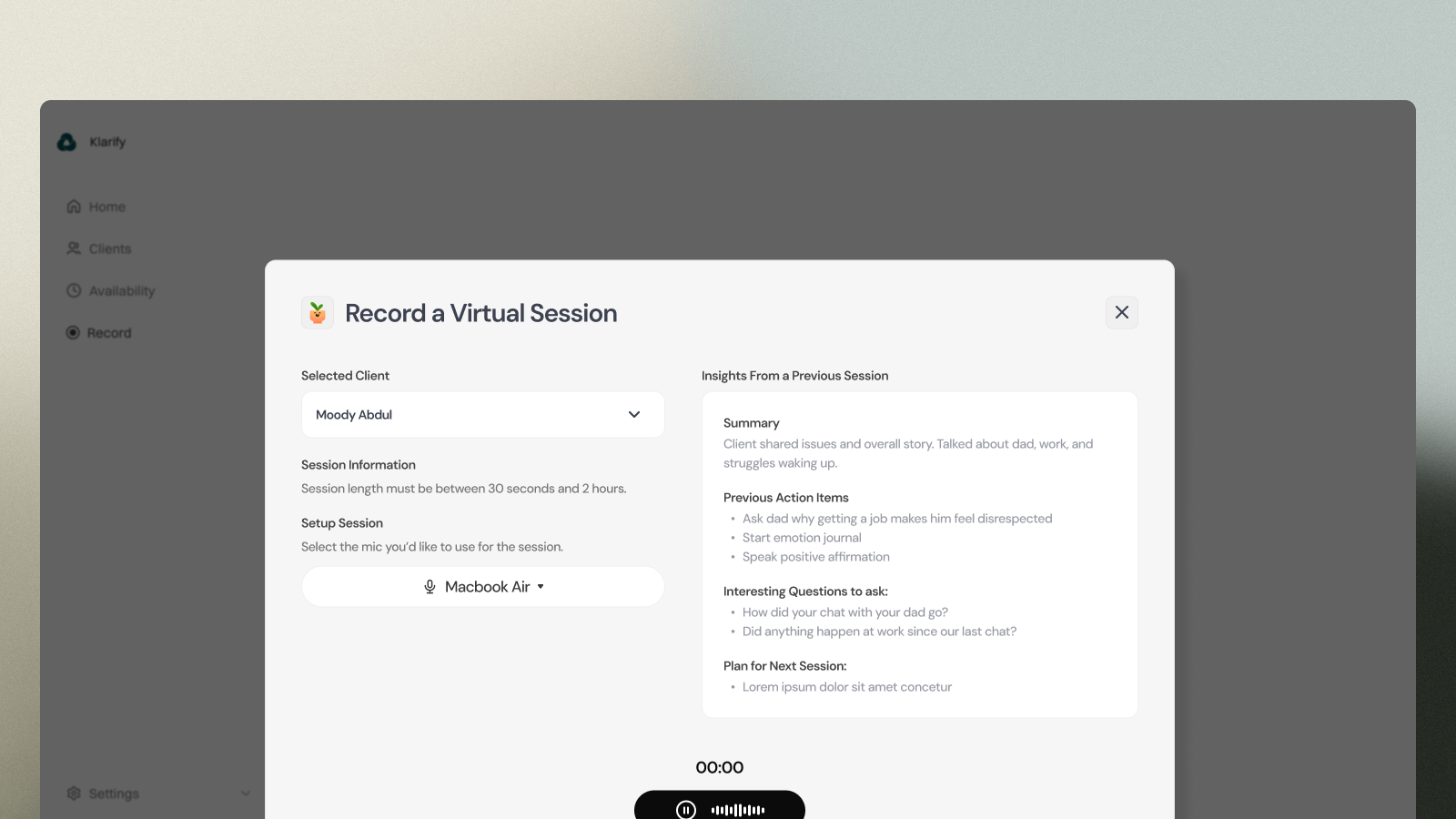The height and width of the screenshot is (819, 1456).
Task: Toggle the Record sidebar radio indicator
Action: pyautogui.click(x=74, y=332)
